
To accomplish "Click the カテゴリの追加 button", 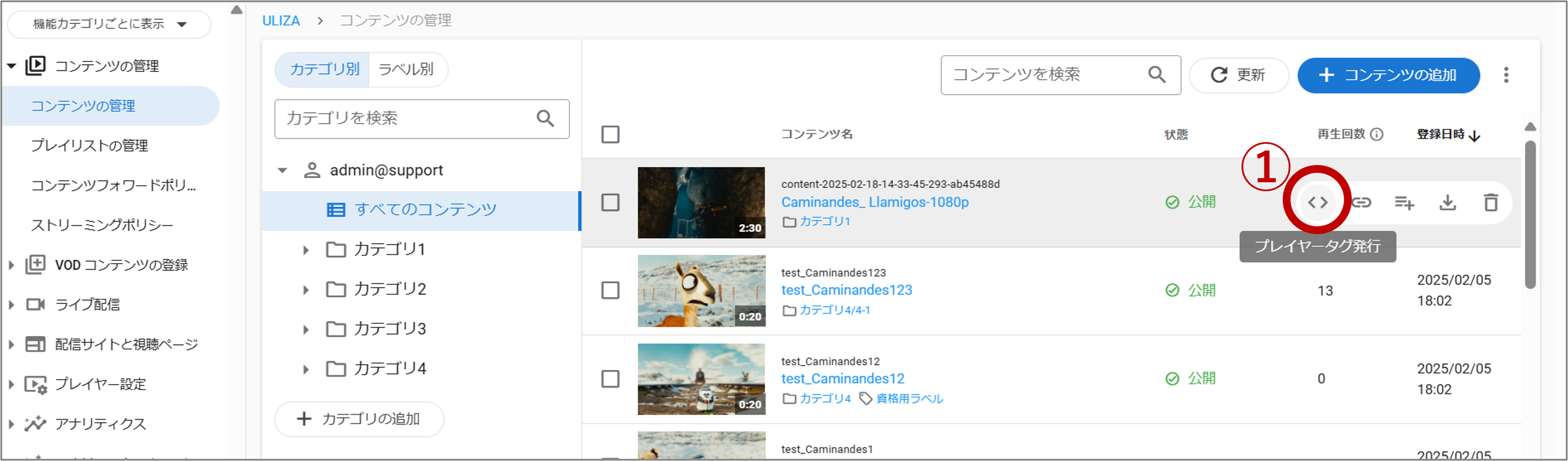I will pyautogui.click(x=359, y=419).
